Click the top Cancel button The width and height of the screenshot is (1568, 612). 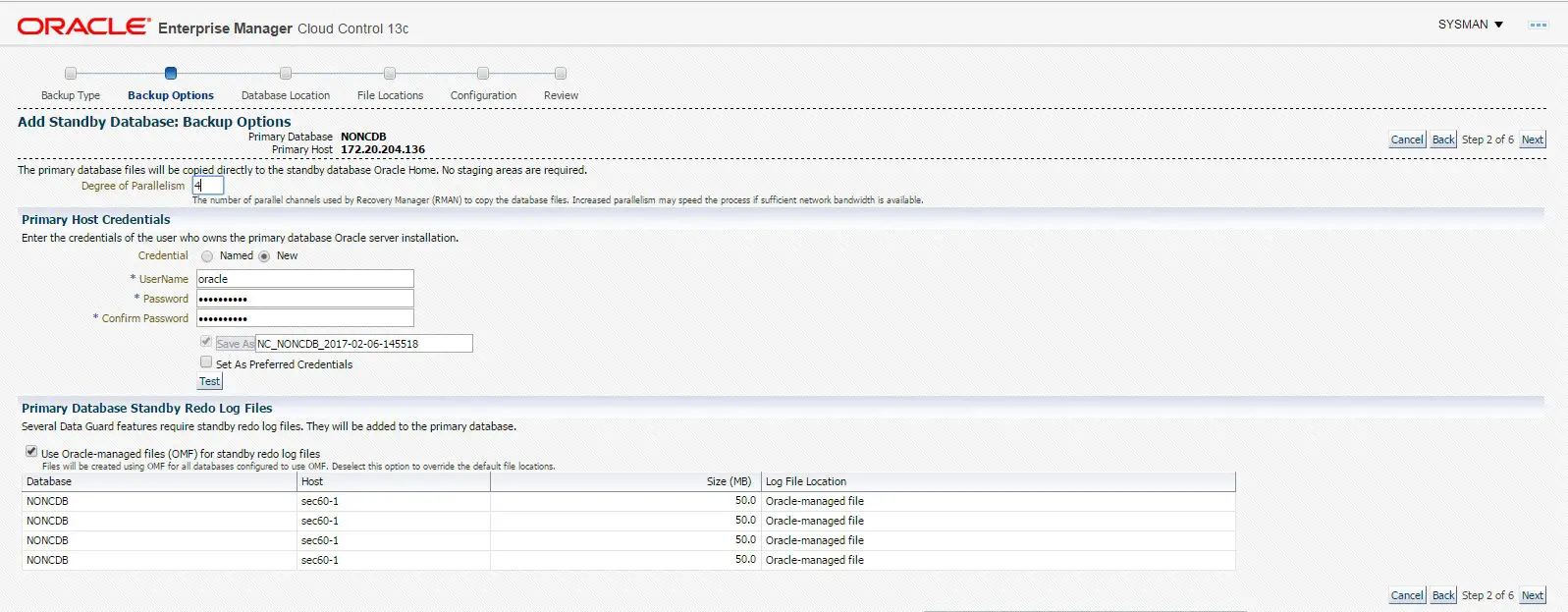pyautogui.click(x=1407, y=139)
